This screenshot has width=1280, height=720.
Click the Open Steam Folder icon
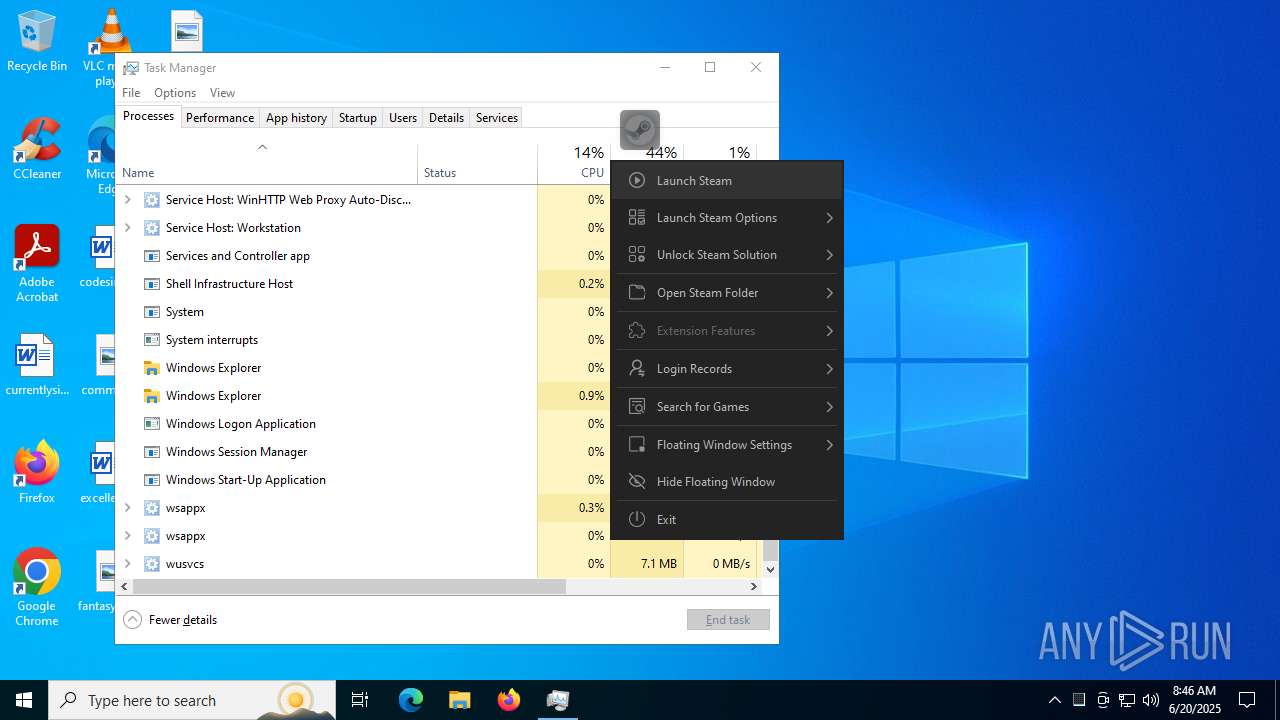click(637, 293)
